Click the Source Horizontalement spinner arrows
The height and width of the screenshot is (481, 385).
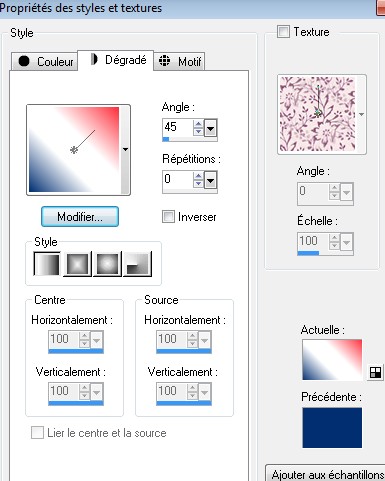192,340
